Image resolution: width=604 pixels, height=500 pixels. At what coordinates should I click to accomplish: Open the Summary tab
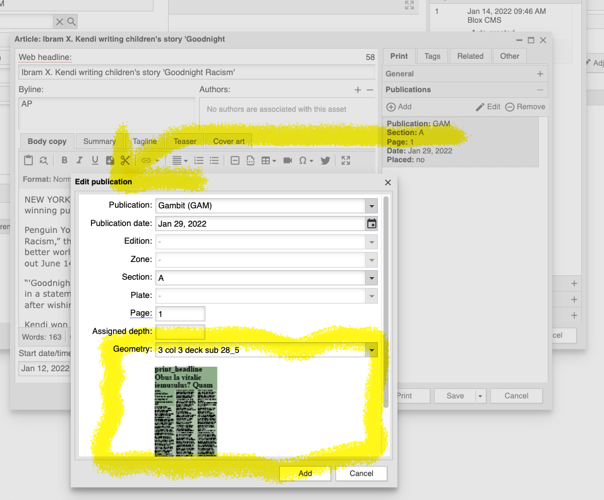click(x=99, y=141)
